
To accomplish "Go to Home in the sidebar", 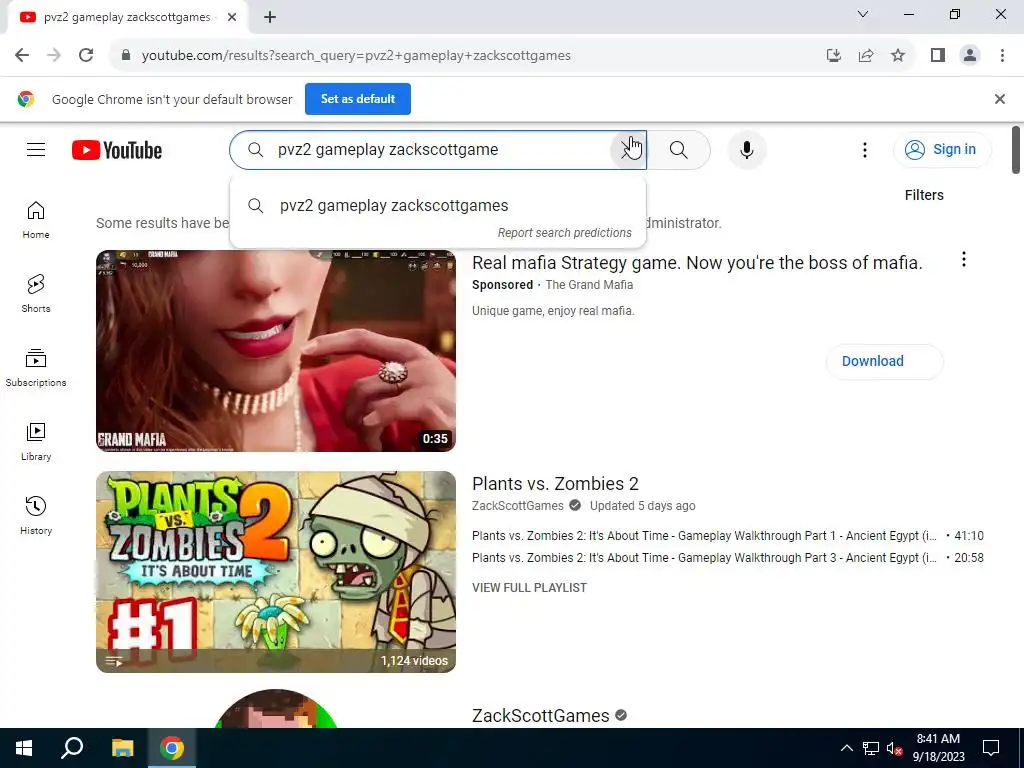I will point(36,220).
